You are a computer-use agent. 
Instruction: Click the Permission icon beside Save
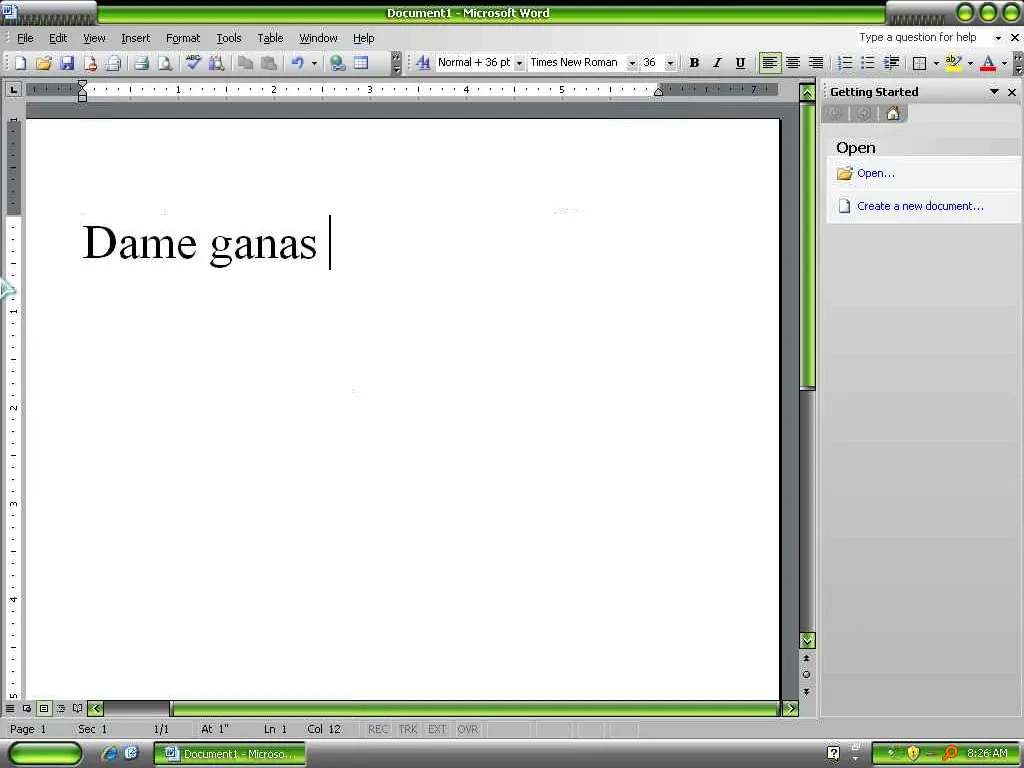(x=90, y=63)
